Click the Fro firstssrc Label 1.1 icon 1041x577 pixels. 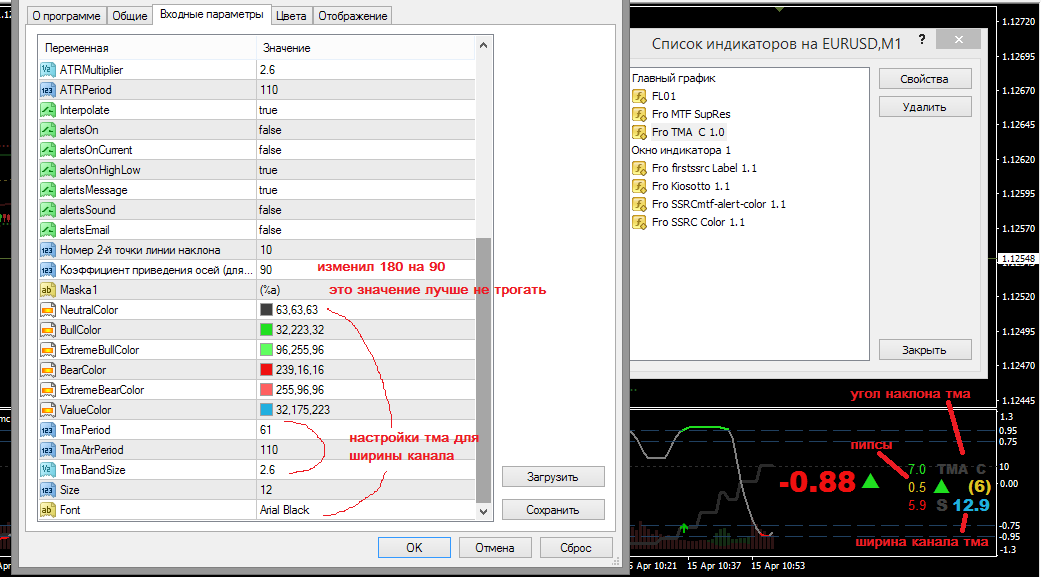coord(639,168)
